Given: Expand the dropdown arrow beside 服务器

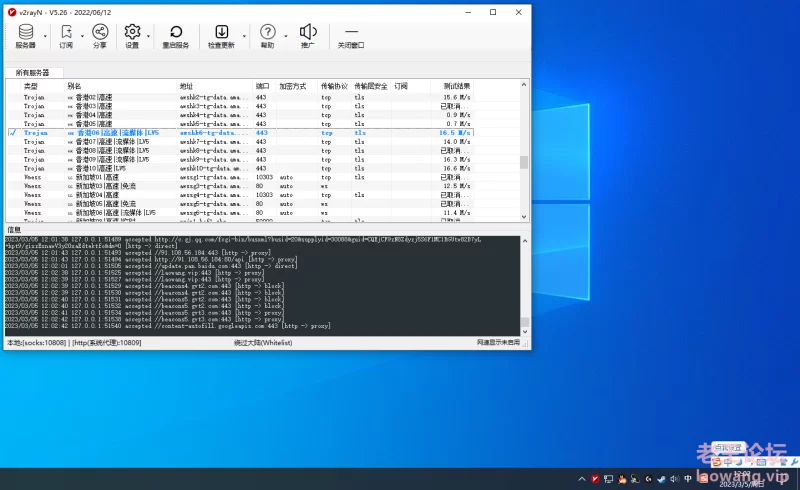Looking at the screenshot, I should tap(45, 36).
